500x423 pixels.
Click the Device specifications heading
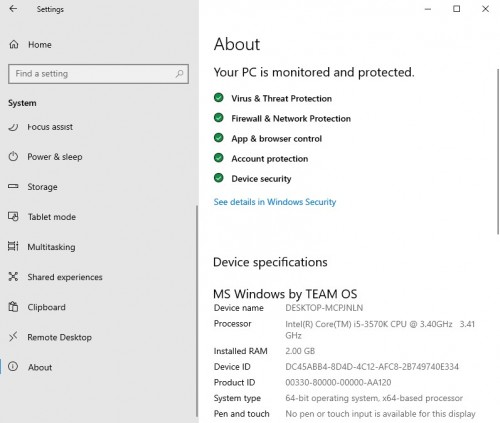pos(270,262)
